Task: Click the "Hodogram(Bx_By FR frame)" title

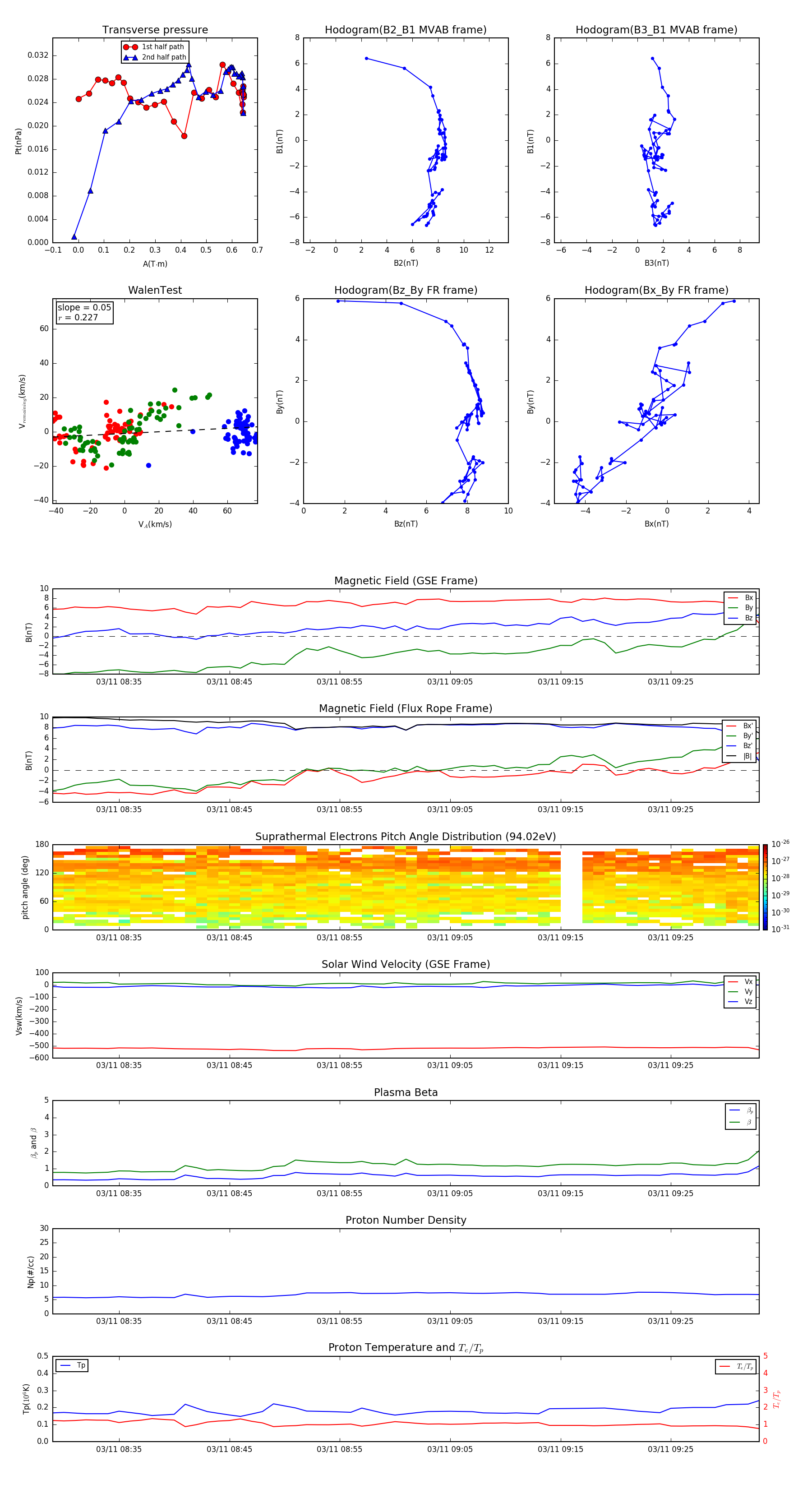Action: [x=656, y=290]
